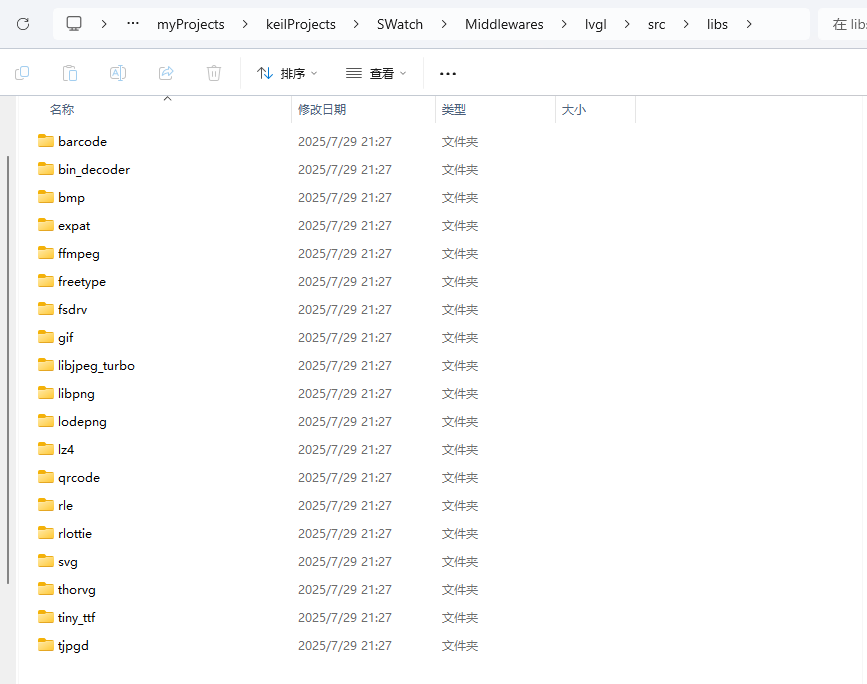Click the Copy icon in toolbar
This screenshot has width=867, height=684.
coord(22,73)
